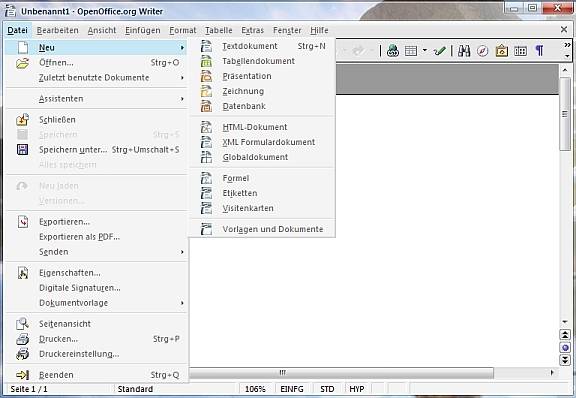The image size is (576, 398).
Task: Open the table icon dropdown arrow
Action: [425, 50]
